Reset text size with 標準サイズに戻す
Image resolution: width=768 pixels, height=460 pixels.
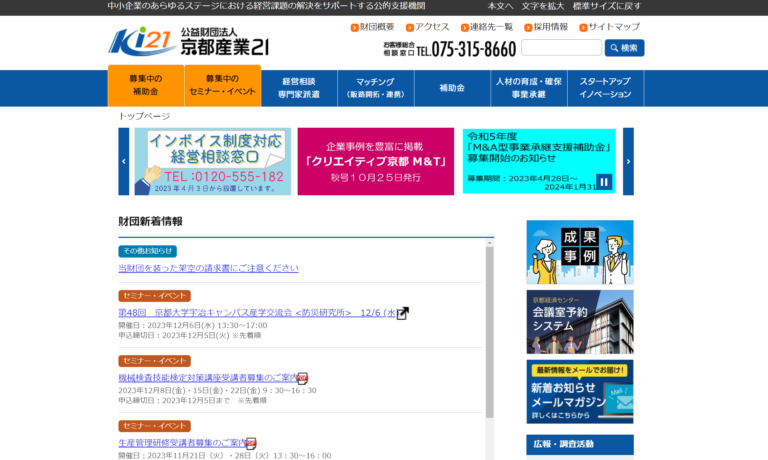(607, 6)
